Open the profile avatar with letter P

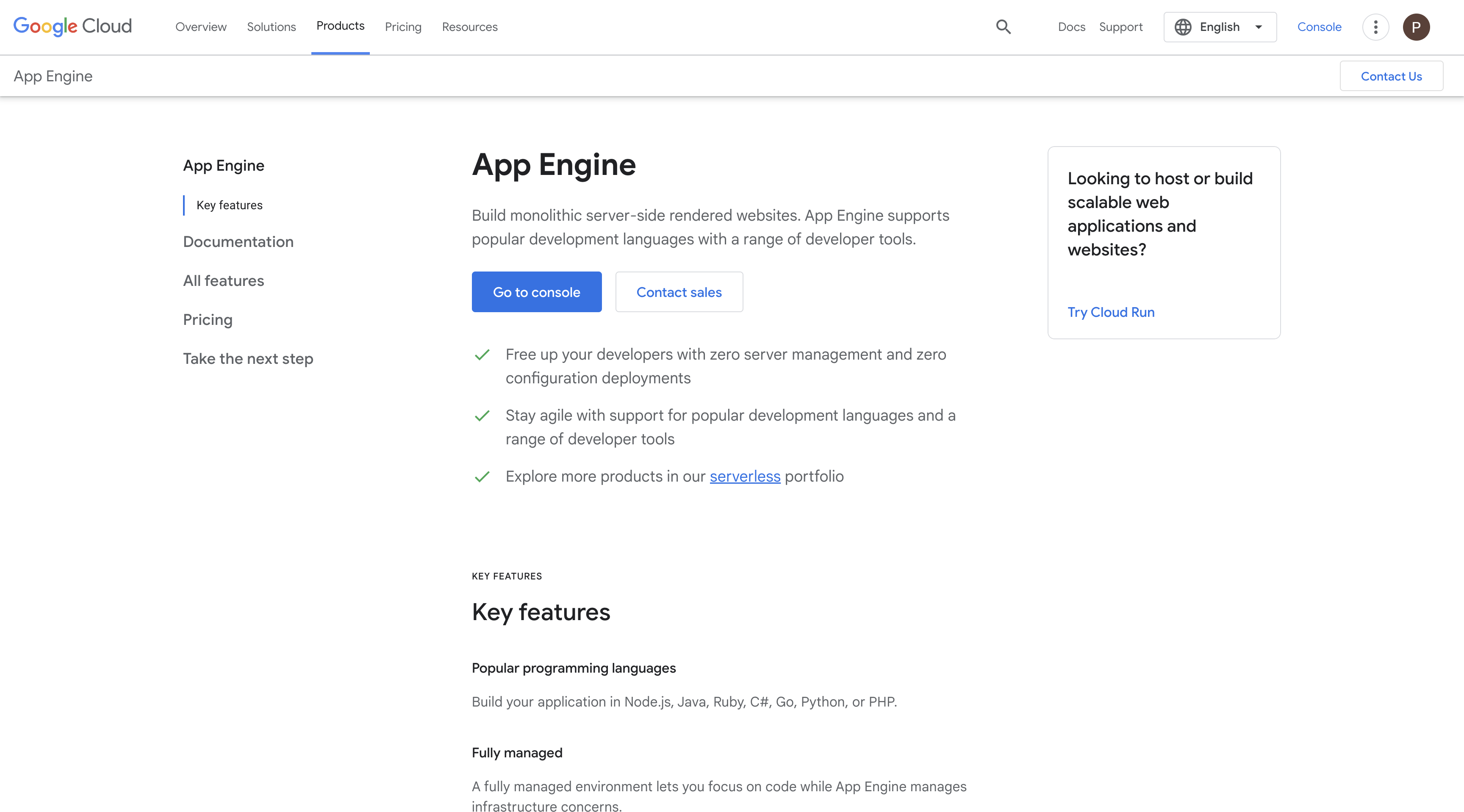point(1416,27)
